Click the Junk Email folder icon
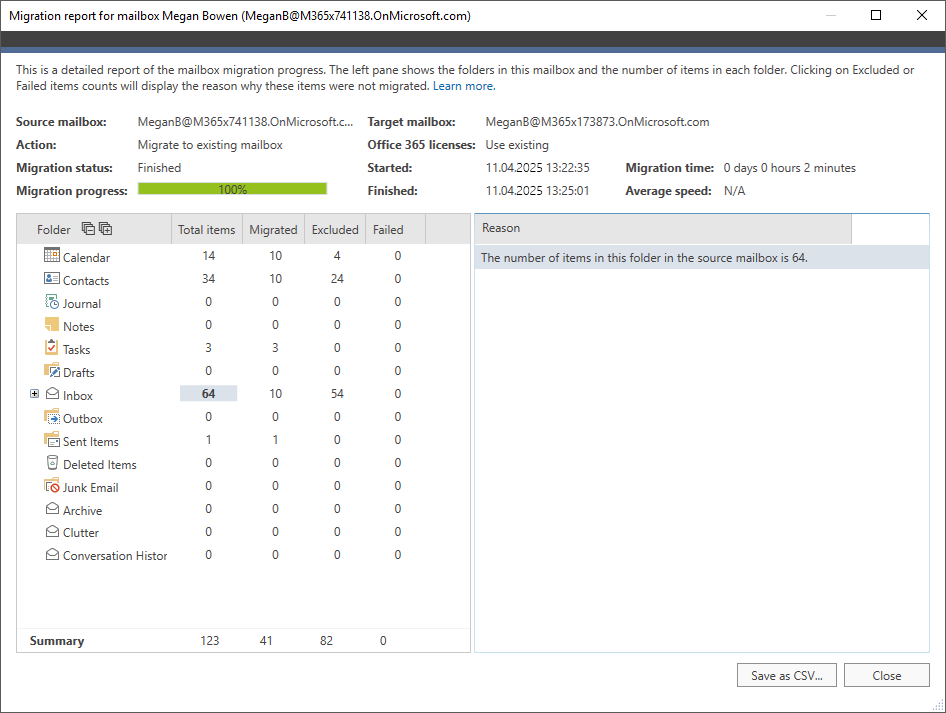This screenshot has height=713, width=946. click(52, 486)
